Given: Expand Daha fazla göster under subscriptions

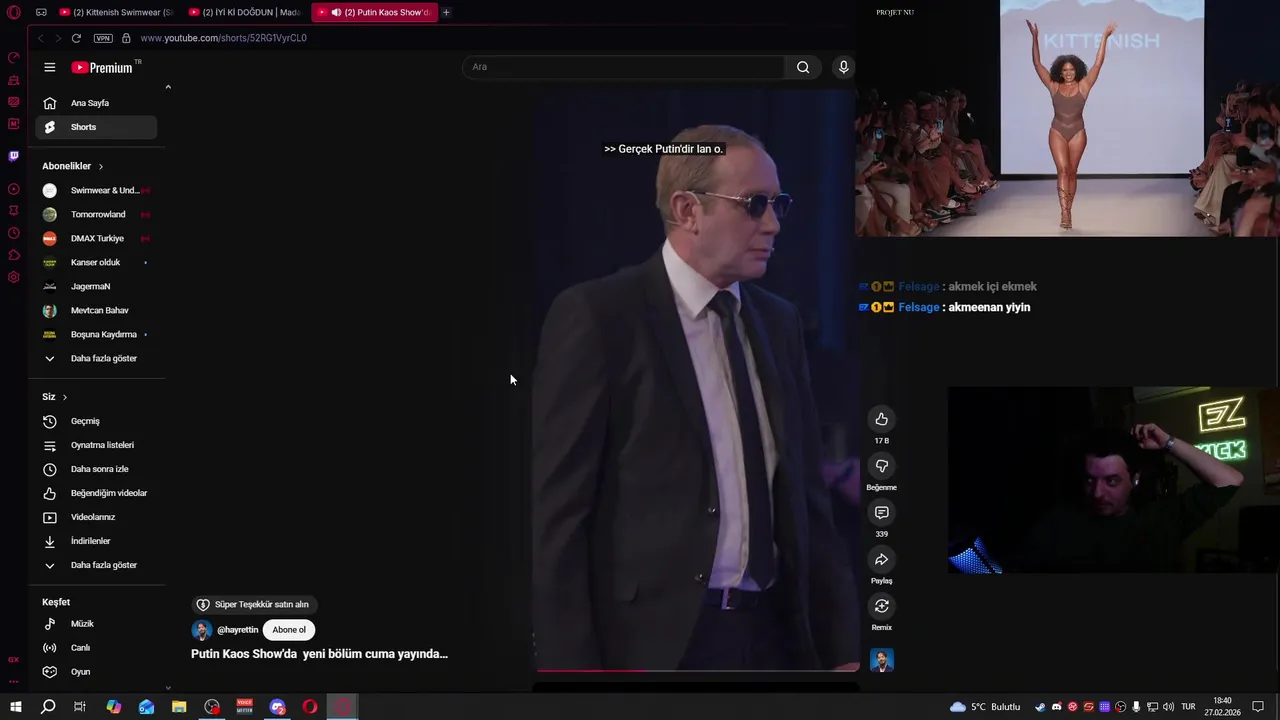Looking at the screenshot, I should [x=96, y=358].
